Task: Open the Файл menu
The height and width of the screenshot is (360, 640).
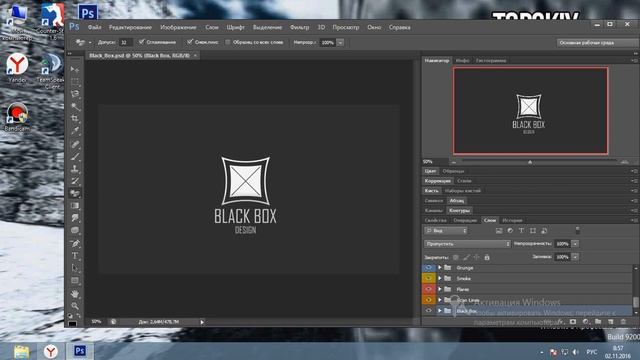Action: [x=94, y=27]
